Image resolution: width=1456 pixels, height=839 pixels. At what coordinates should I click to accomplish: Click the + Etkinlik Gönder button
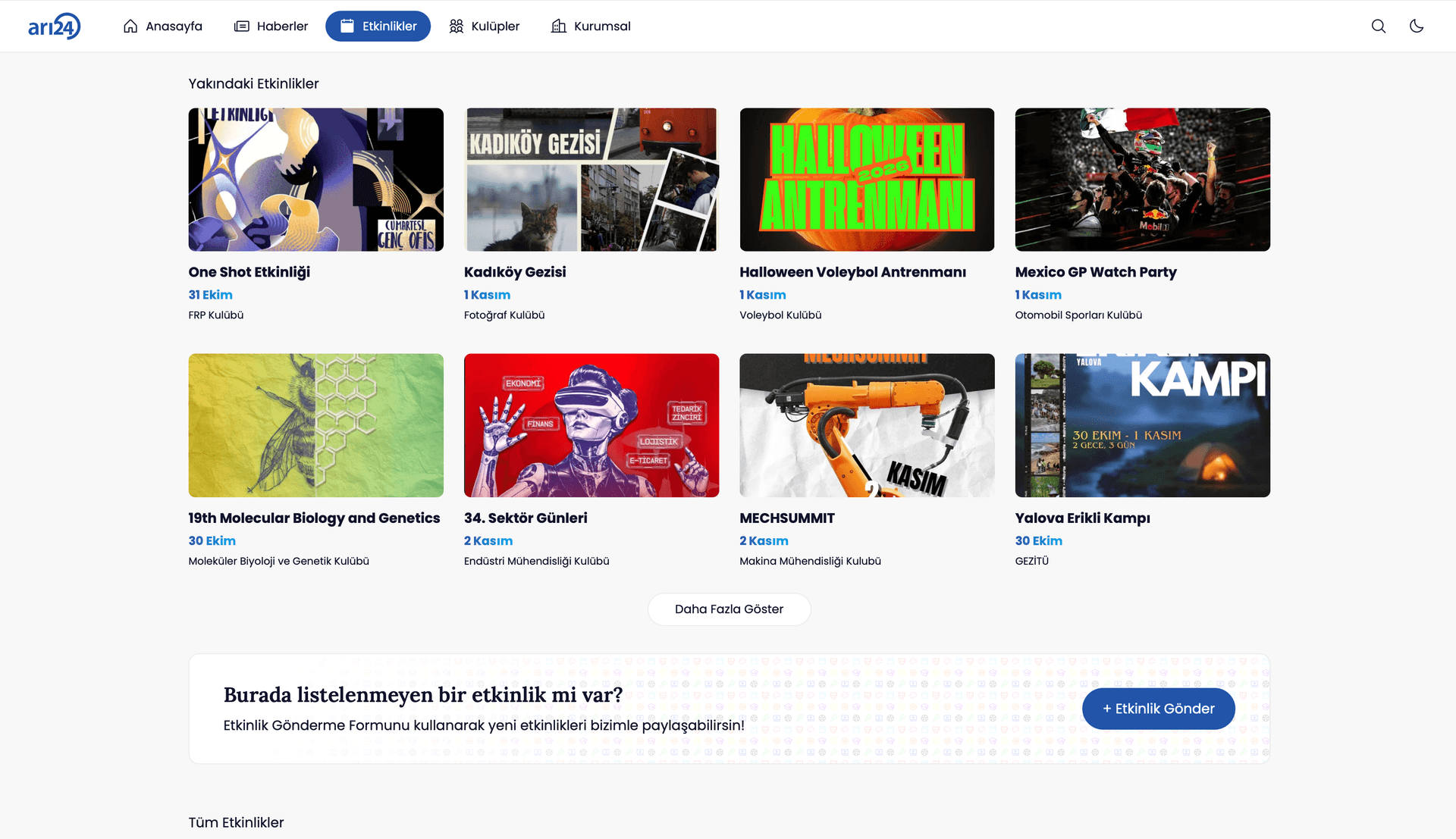[1158, 709]
